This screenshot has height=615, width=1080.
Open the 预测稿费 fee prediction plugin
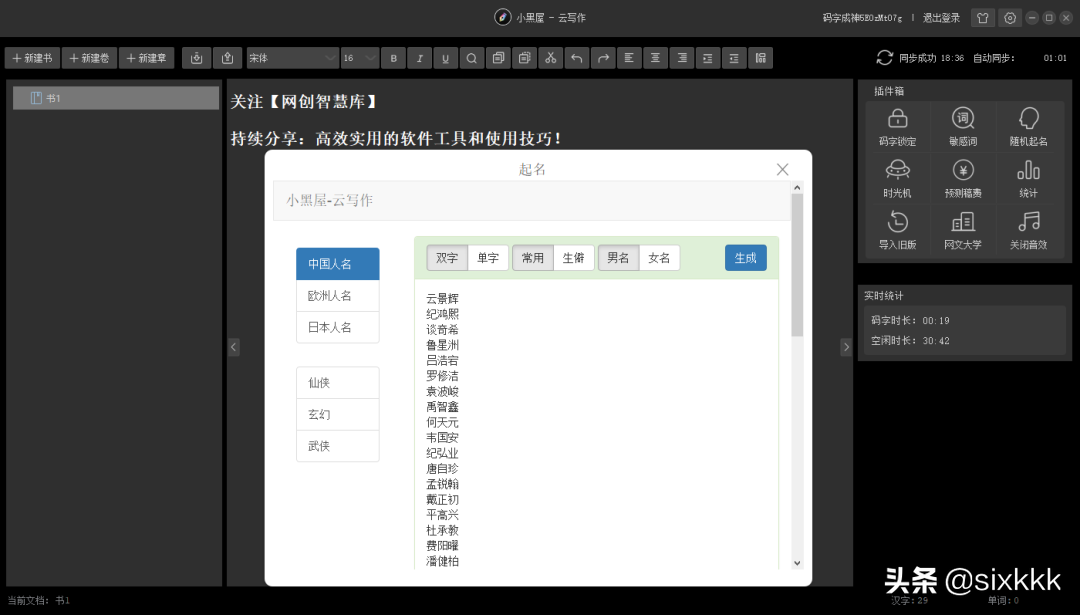[x=963, y=178]
